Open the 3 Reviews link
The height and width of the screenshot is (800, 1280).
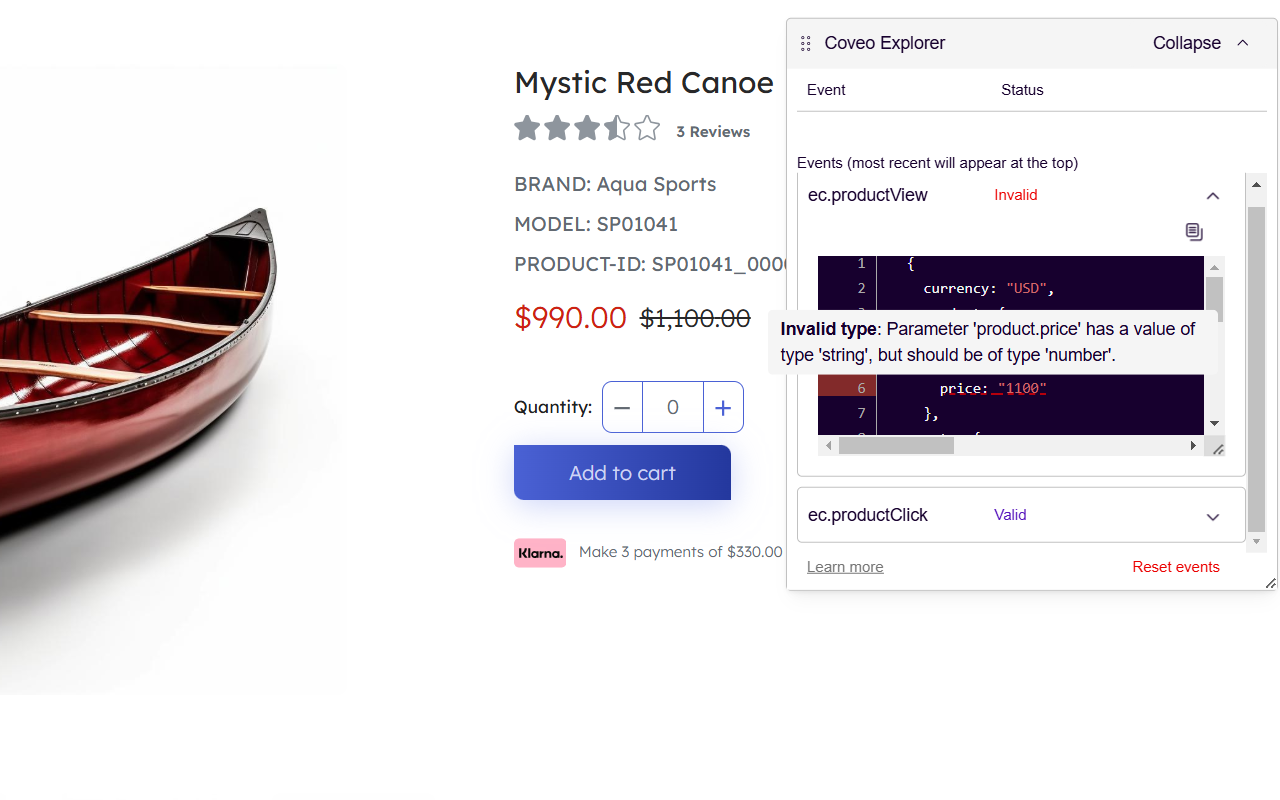pos(713,132)
